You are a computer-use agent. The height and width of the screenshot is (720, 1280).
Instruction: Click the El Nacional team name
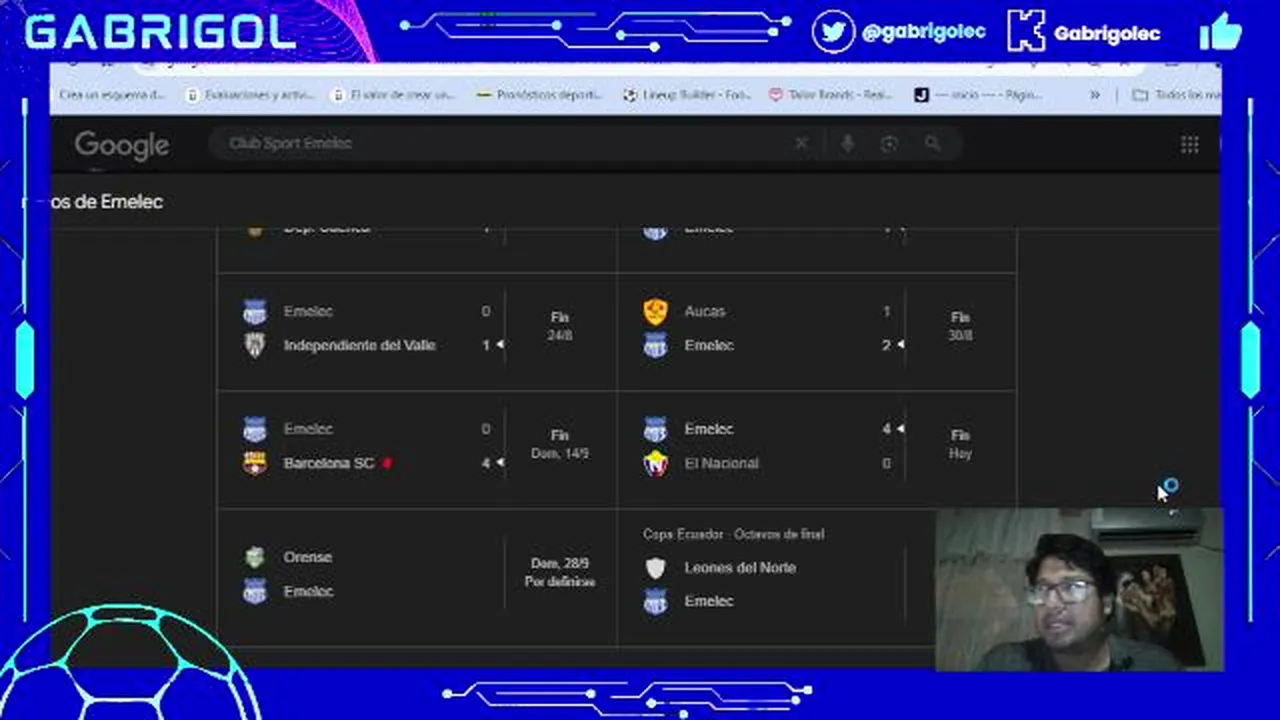[x=721, y=463]
